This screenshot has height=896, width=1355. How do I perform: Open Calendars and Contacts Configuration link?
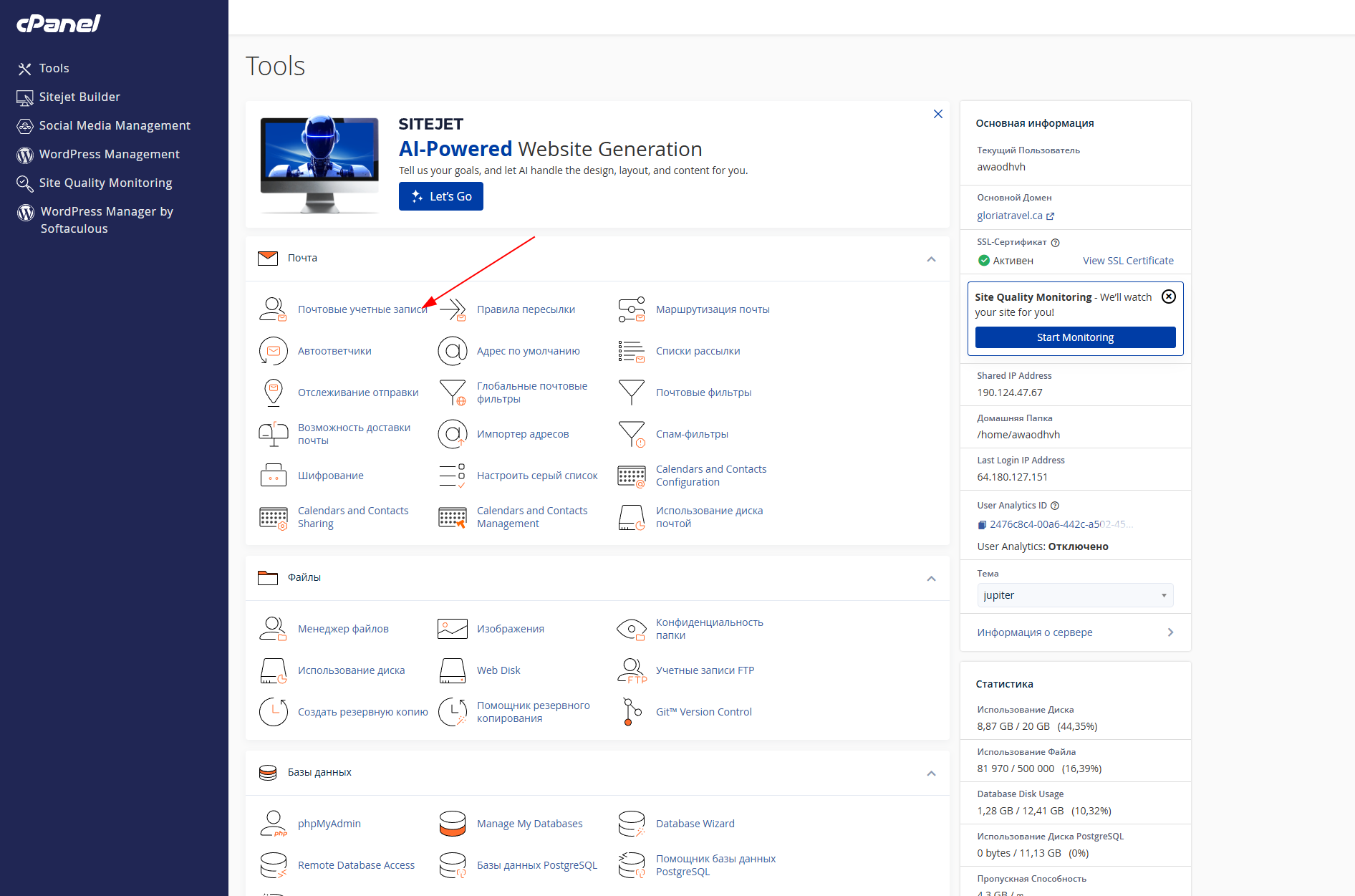point(711,476)
